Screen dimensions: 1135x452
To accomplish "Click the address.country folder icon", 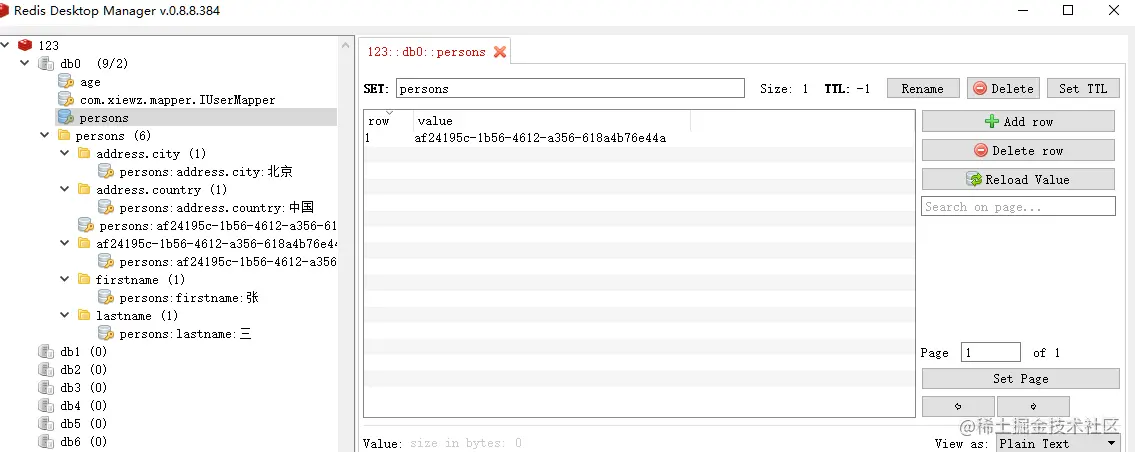I will coord(84,189).
